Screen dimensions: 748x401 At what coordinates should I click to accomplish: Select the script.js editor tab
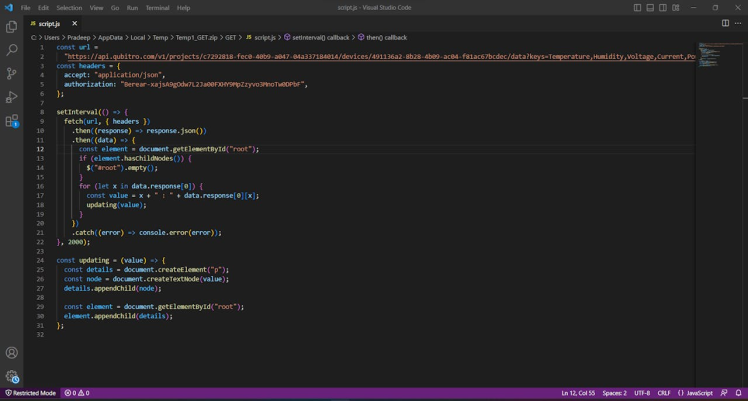(49, 23)
